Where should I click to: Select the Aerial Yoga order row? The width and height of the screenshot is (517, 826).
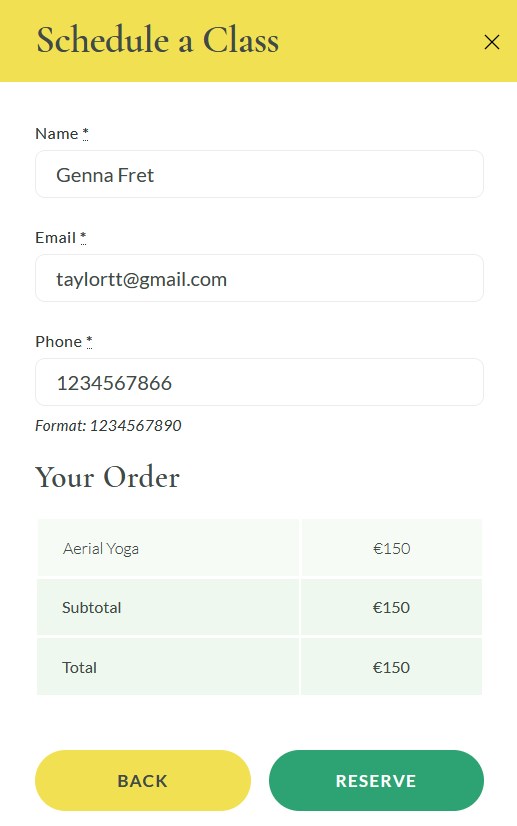259,548
